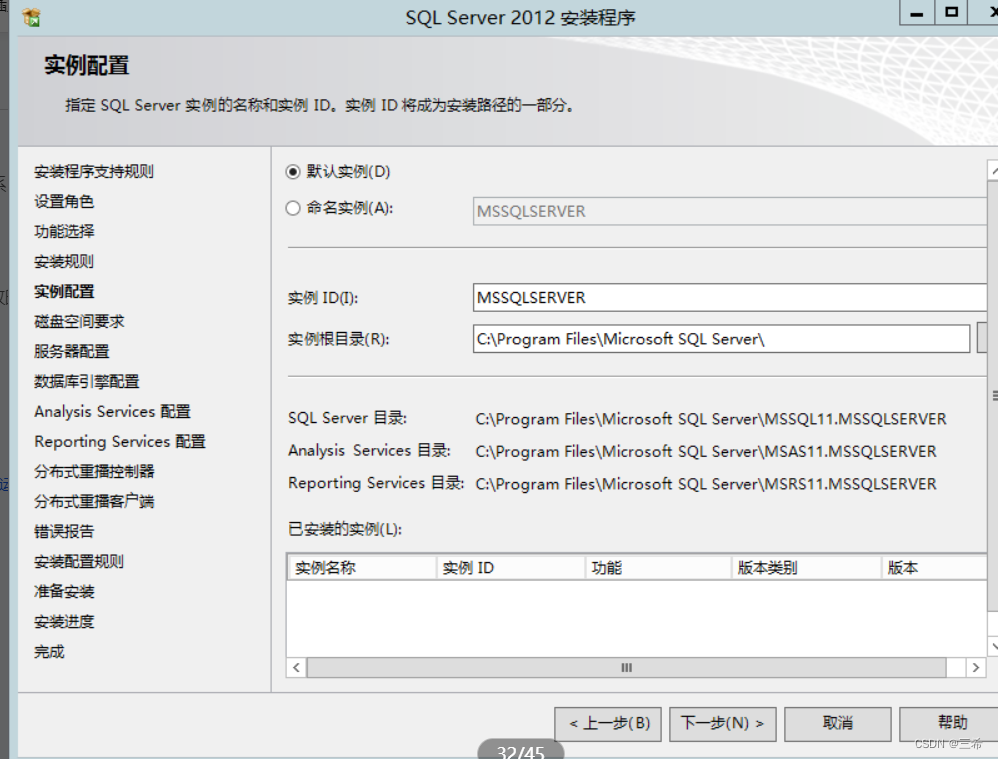Viewport: 998px width, 759px height.
Task: Click the horizontal scrollbar left arrow
Action: (x=296, y=667)
